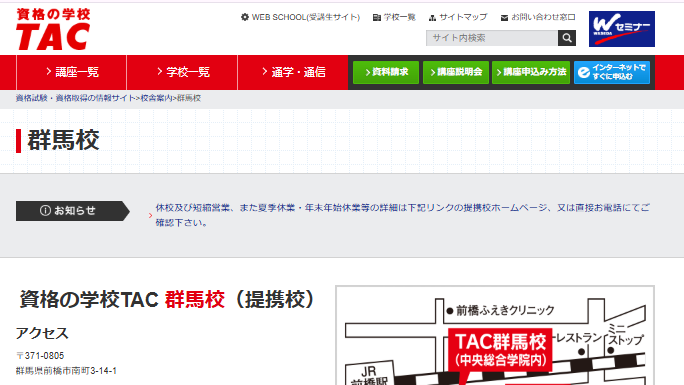Click the magnifying glass search button
Viewport: 684px width, 385px height.
pos(567,38)
